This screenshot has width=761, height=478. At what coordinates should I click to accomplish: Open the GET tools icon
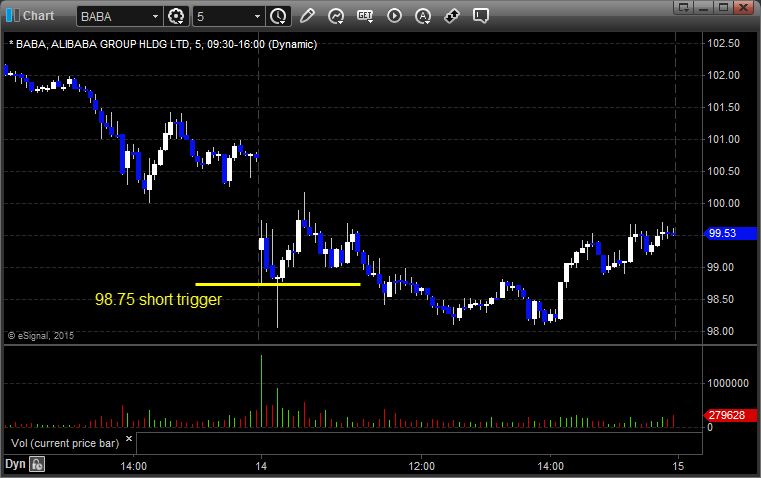365,16
